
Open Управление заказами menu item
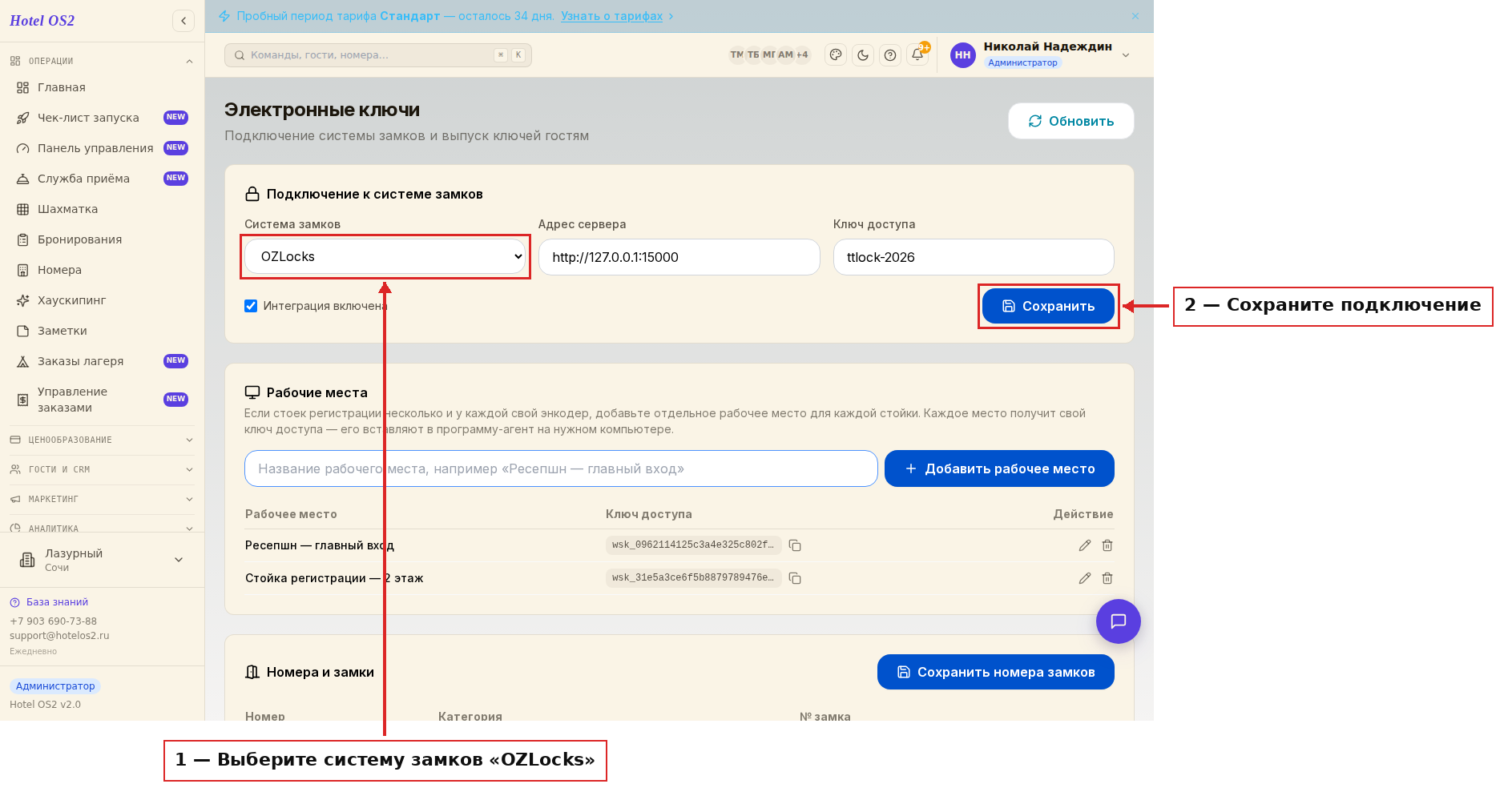[102, 400]
